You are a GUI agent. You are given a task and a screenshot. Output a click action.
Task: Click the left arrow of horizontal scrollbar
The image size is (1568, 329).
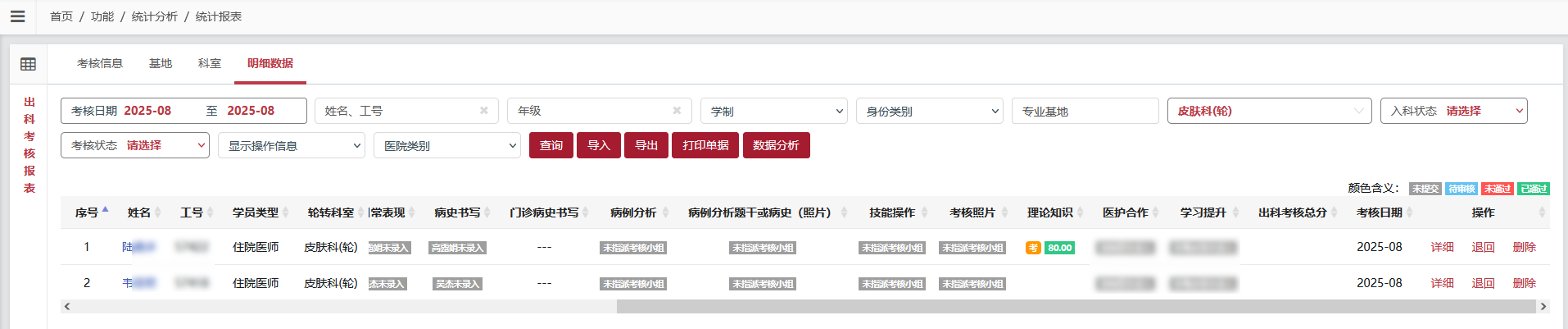[x=67, y=307]
